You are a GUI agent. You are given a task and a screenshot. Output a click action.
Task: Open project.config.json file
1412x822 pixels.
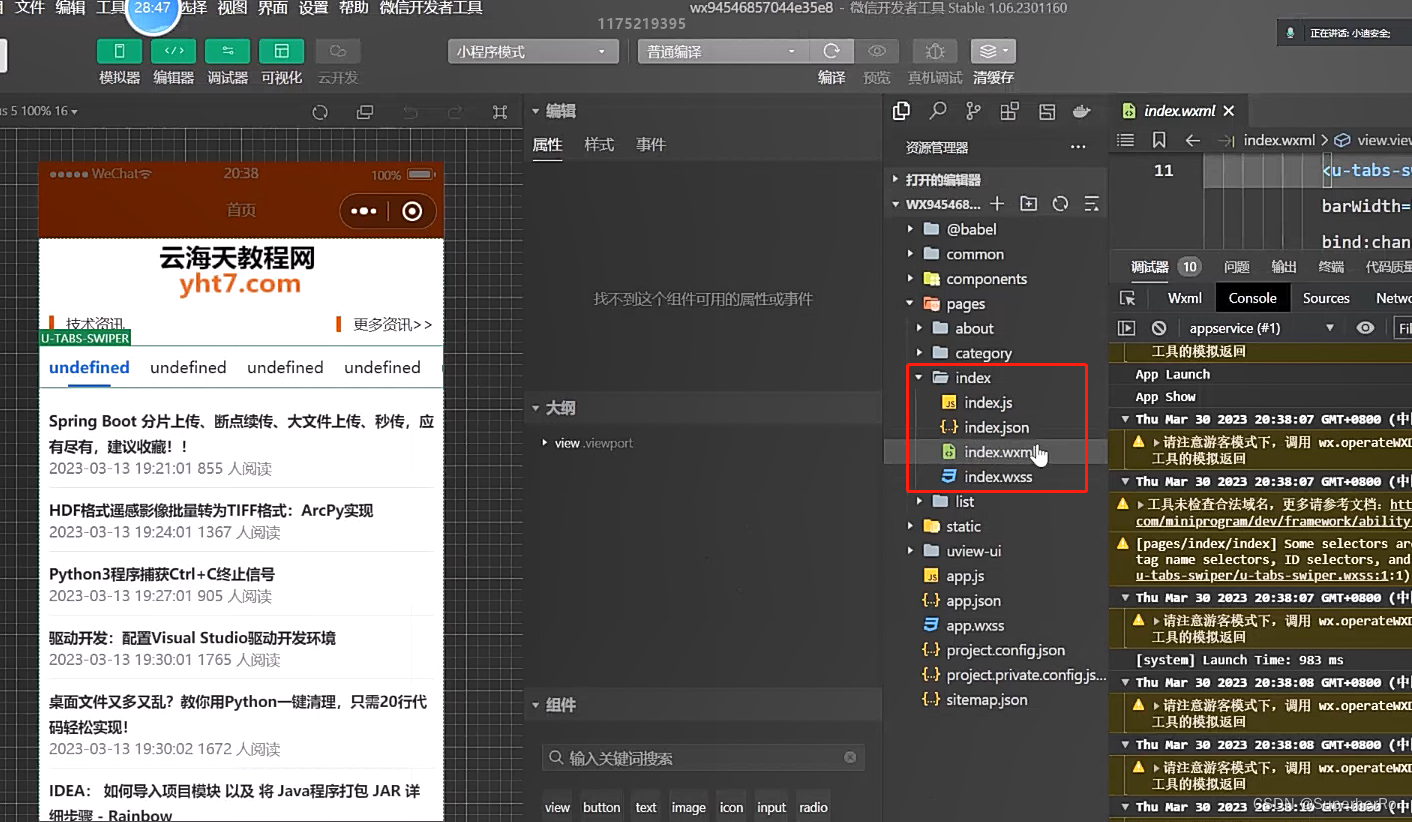[x=1006, y=650]
